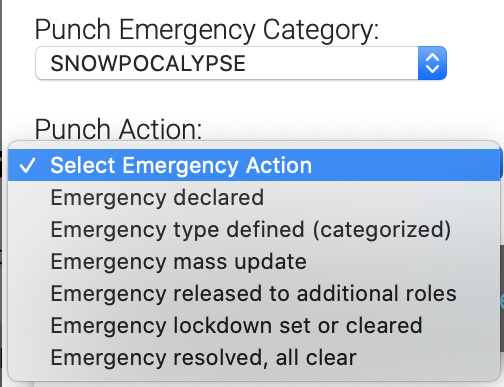
Task: Click the SNOWPOCALYPSE text in the selector
Action: (x=148, y=63)
